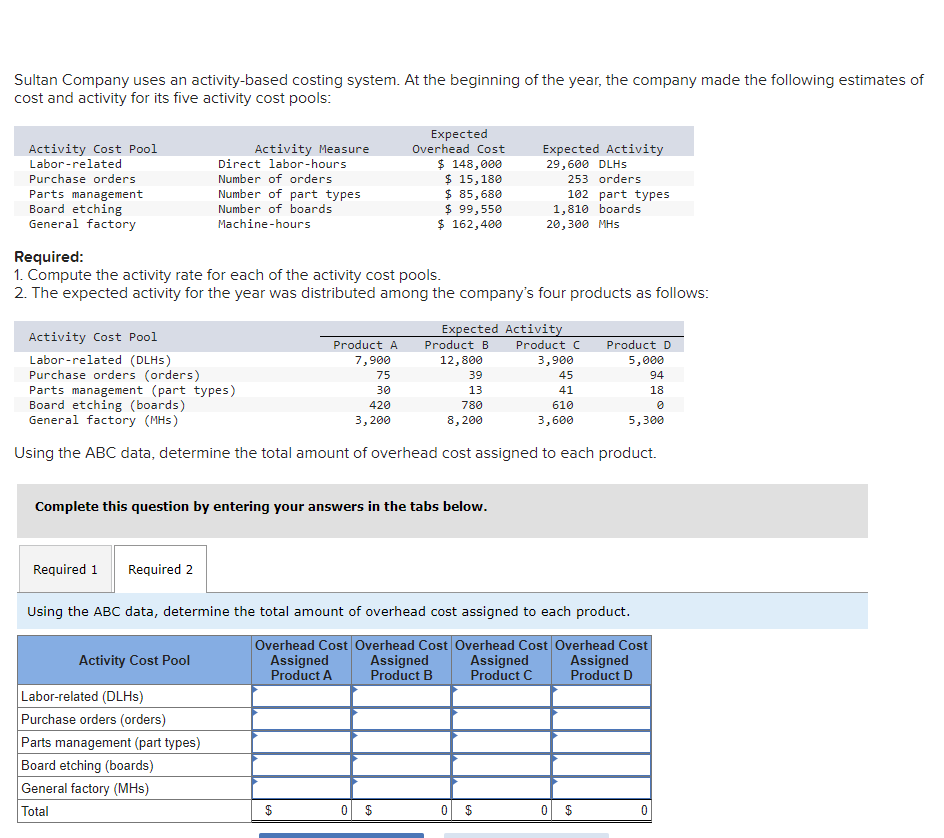The image size is (944, 838).
Task: Enter General factory overhead for Product B
Action: (x=401, y=788)
